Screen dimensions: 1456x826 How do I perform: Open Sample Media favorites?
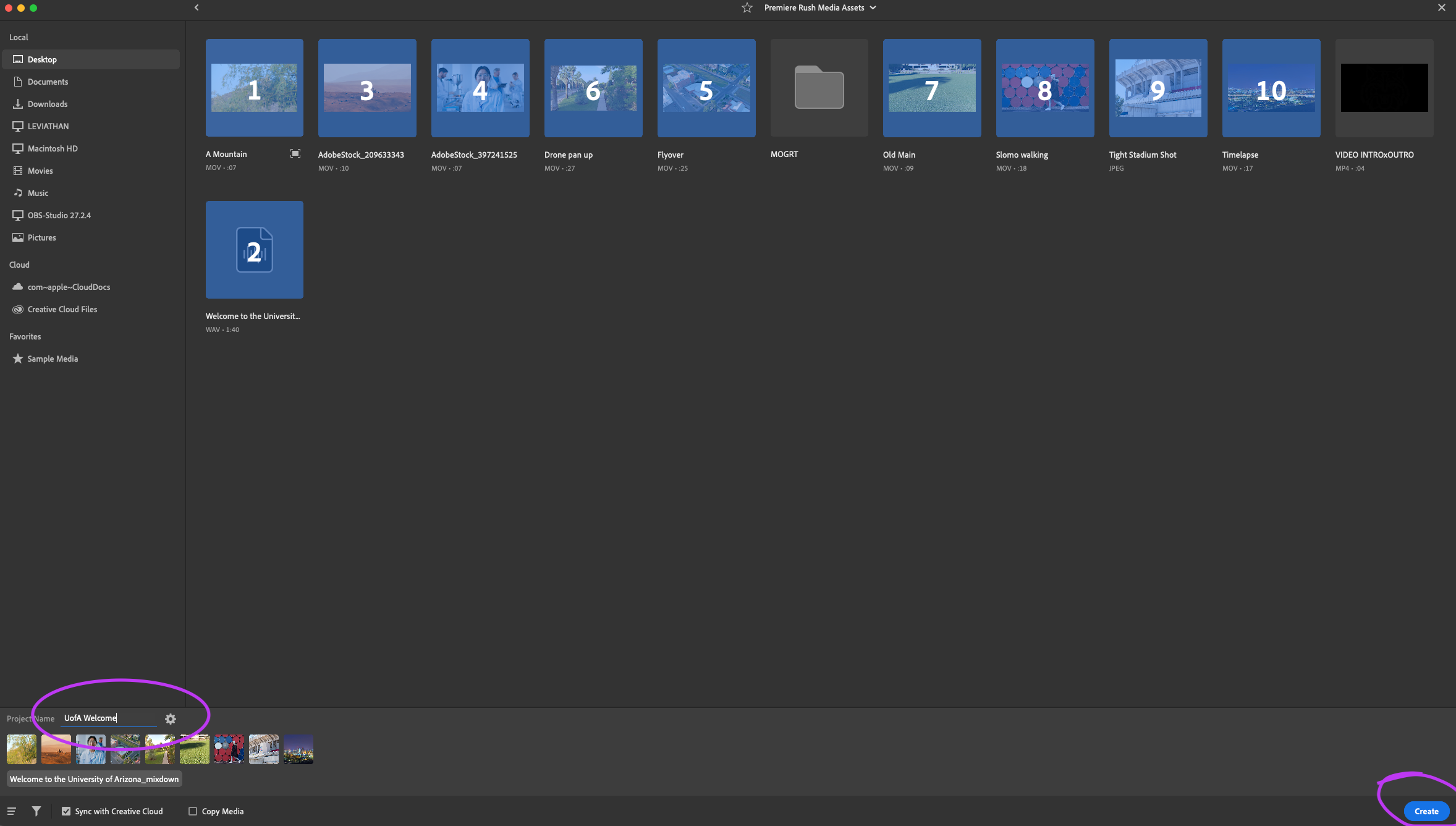(53, 359)
